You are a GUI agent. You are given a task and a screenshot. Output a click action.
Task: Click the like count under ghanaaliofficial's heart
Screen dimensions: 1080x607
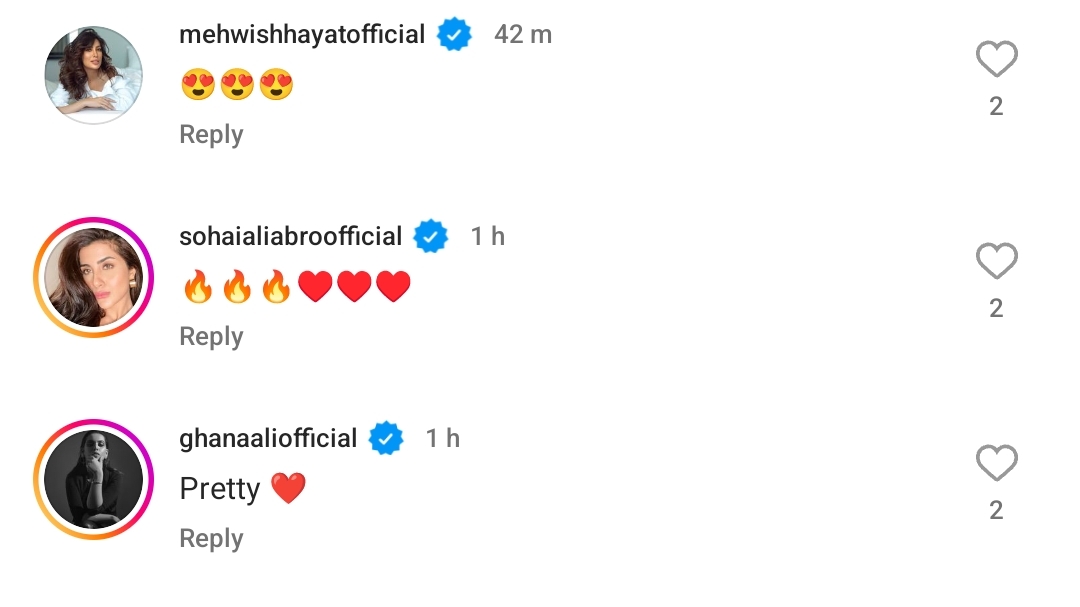pos(996,511)
